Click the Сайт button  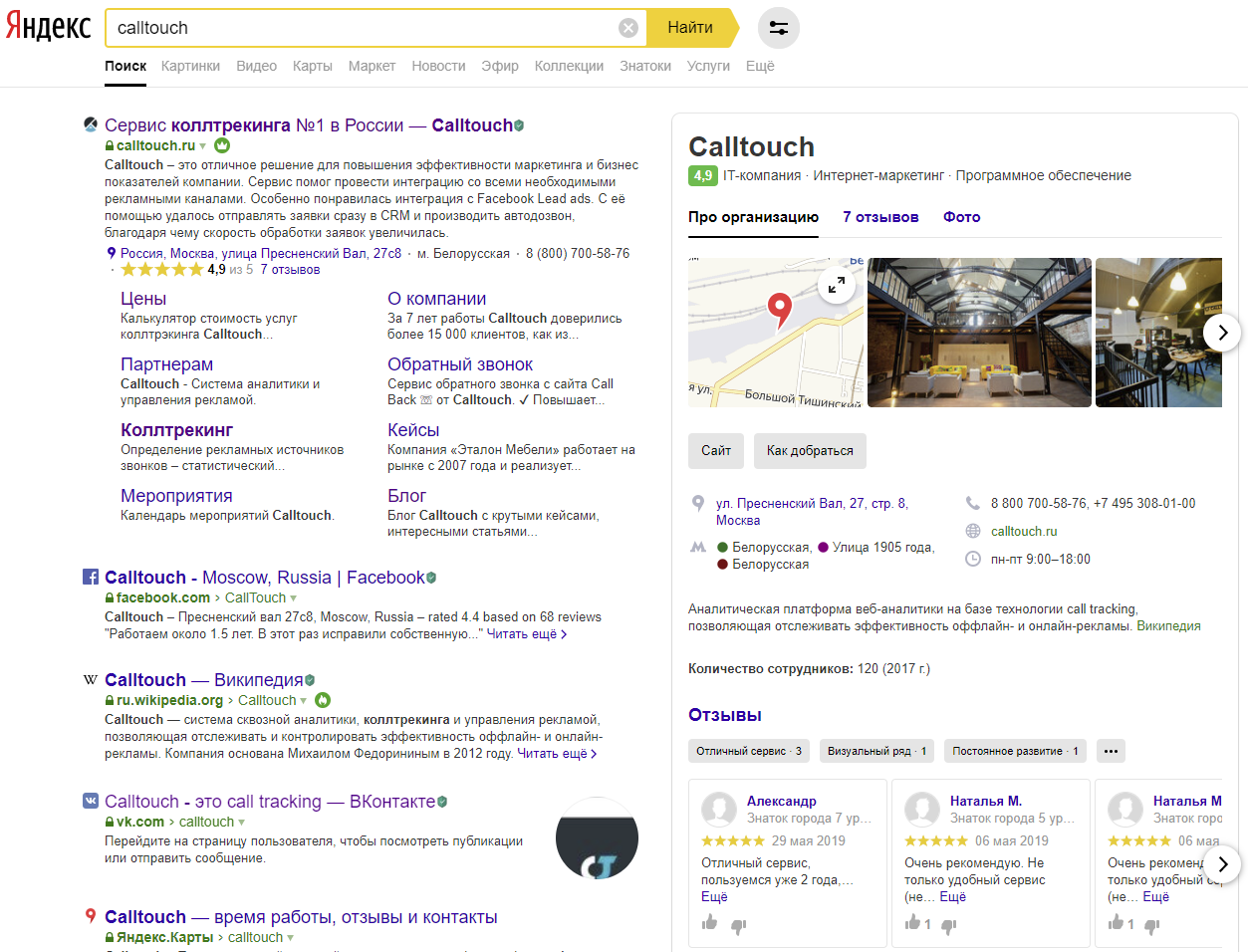coord(716,451)
